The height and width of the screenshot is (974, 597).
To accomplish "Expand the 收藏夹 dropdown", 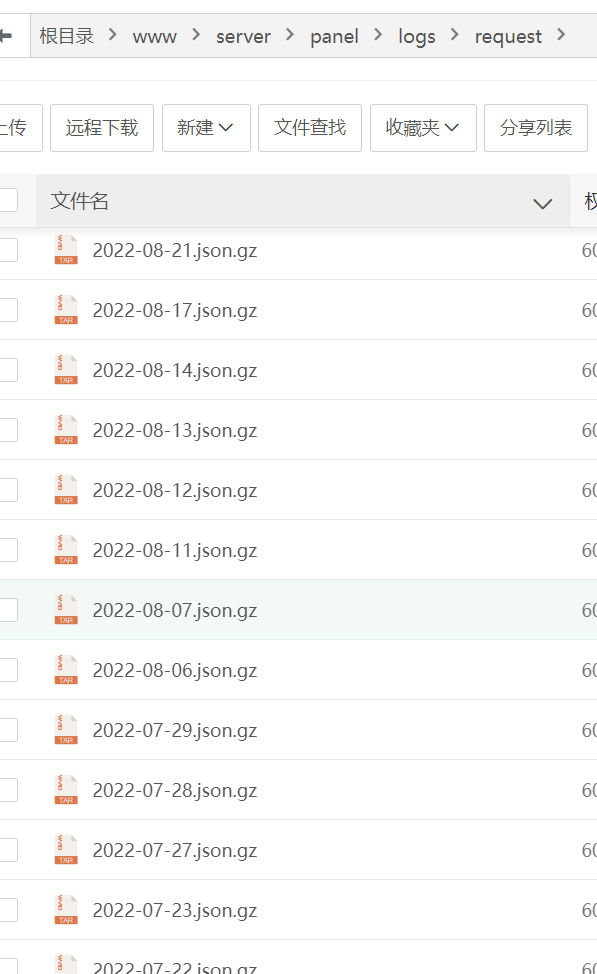I will coord(423,128).
